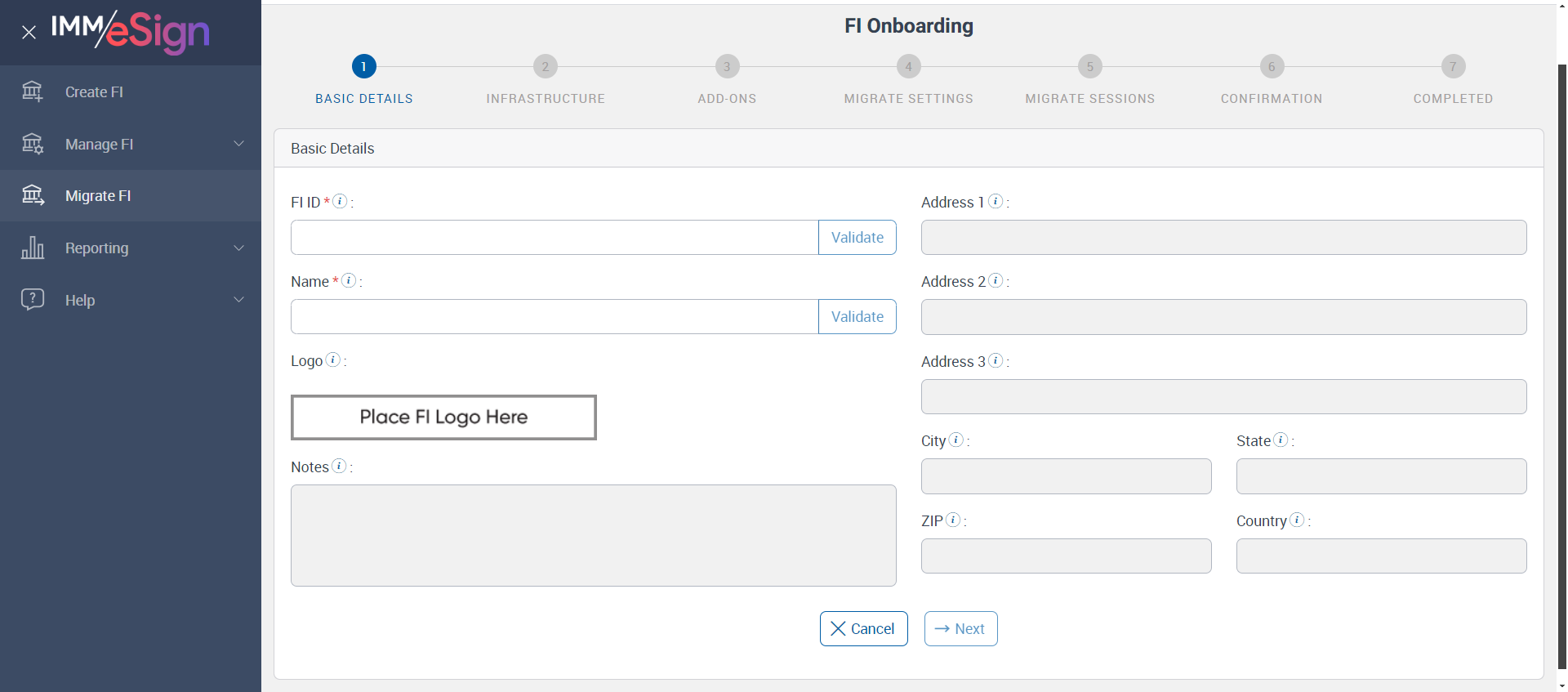Click the Create FI bank icon

click(x=33, y=92)
